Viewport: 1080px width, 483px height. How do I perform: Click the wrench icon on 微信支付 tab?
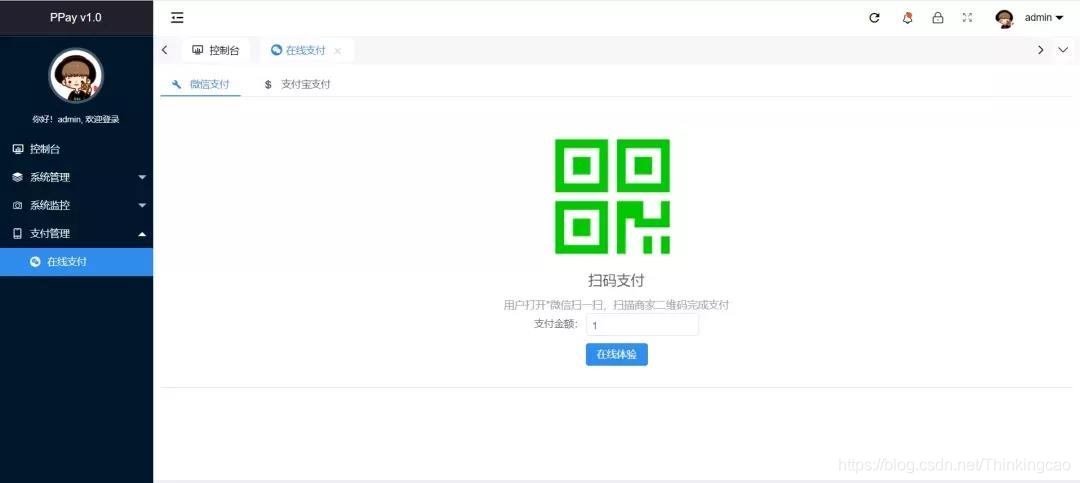(177, 84)
